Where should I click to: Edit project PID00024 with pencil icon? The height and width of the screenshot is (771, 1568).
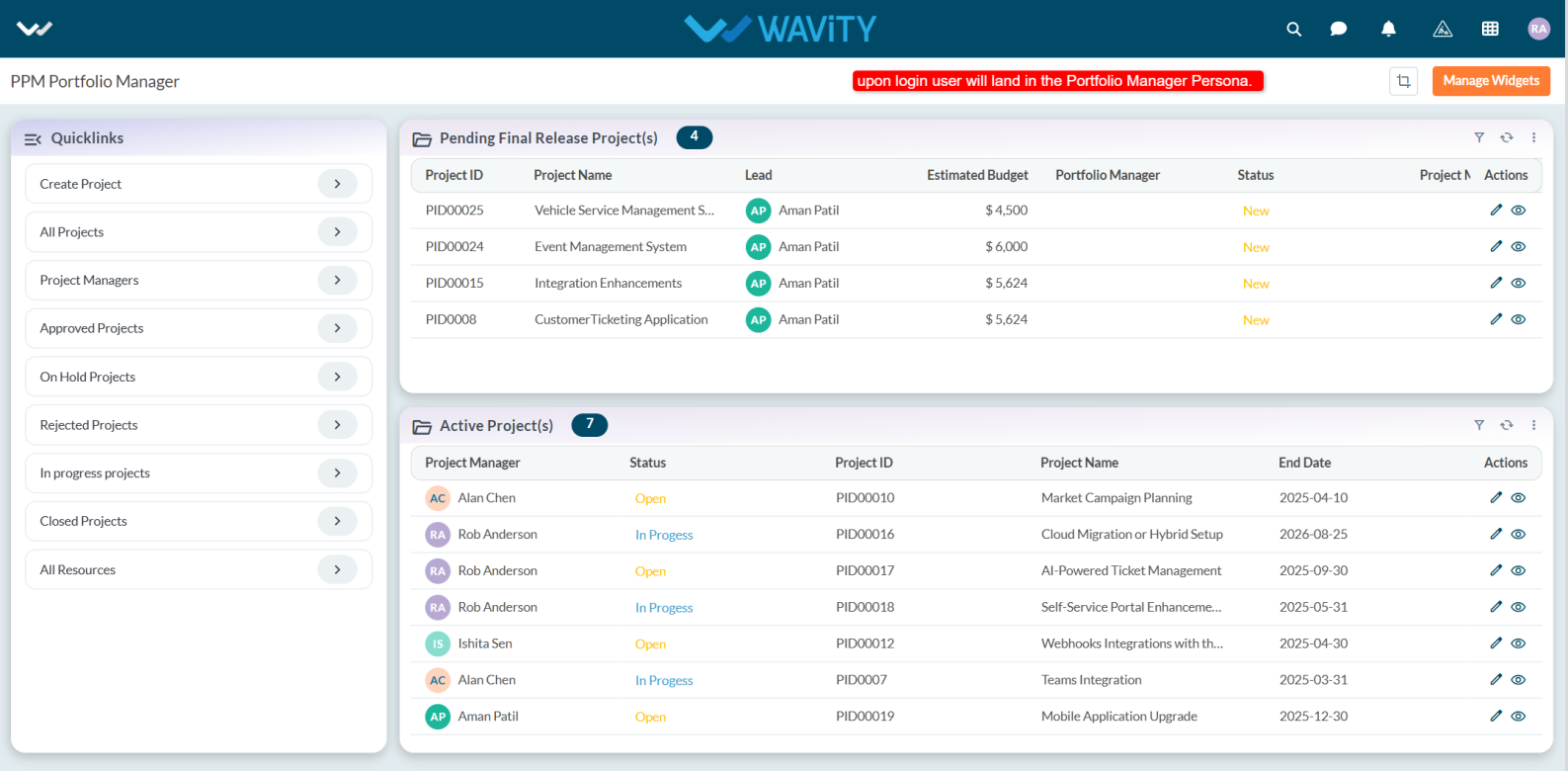(x=1496, y=246)
